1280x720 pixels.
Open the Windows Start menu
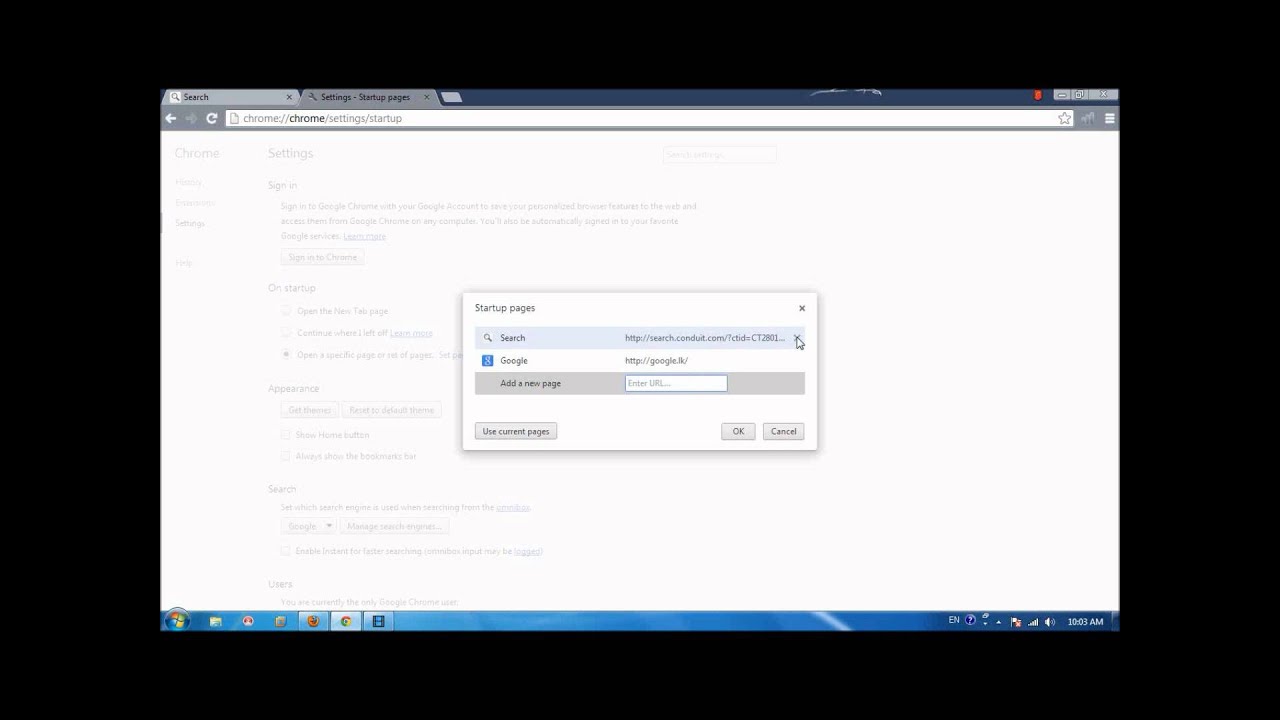point(177,621)
